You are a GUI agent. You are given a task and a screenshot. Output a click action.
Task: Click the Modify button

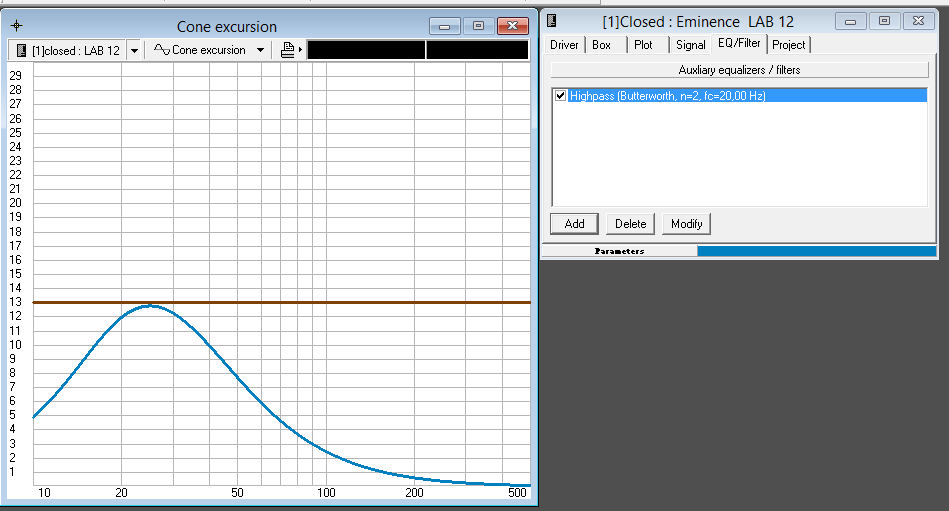[x=686, y=224]
